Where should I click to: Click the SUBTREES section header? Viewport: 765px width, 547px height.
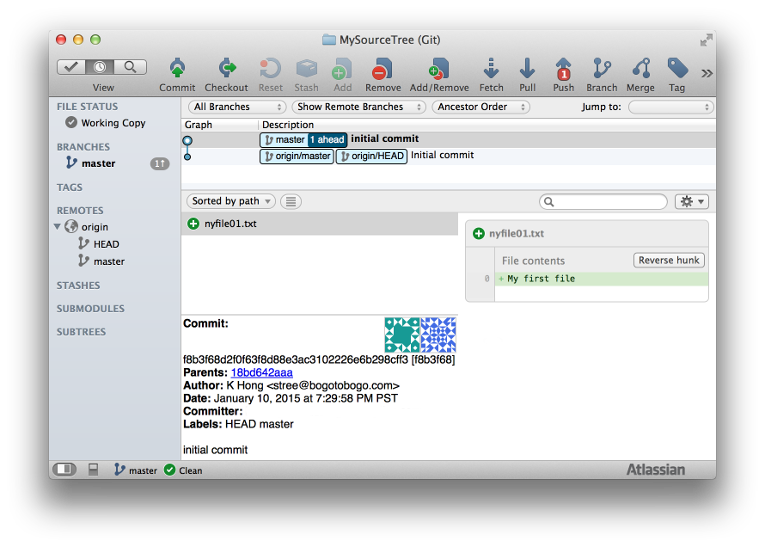click(81, 332)
